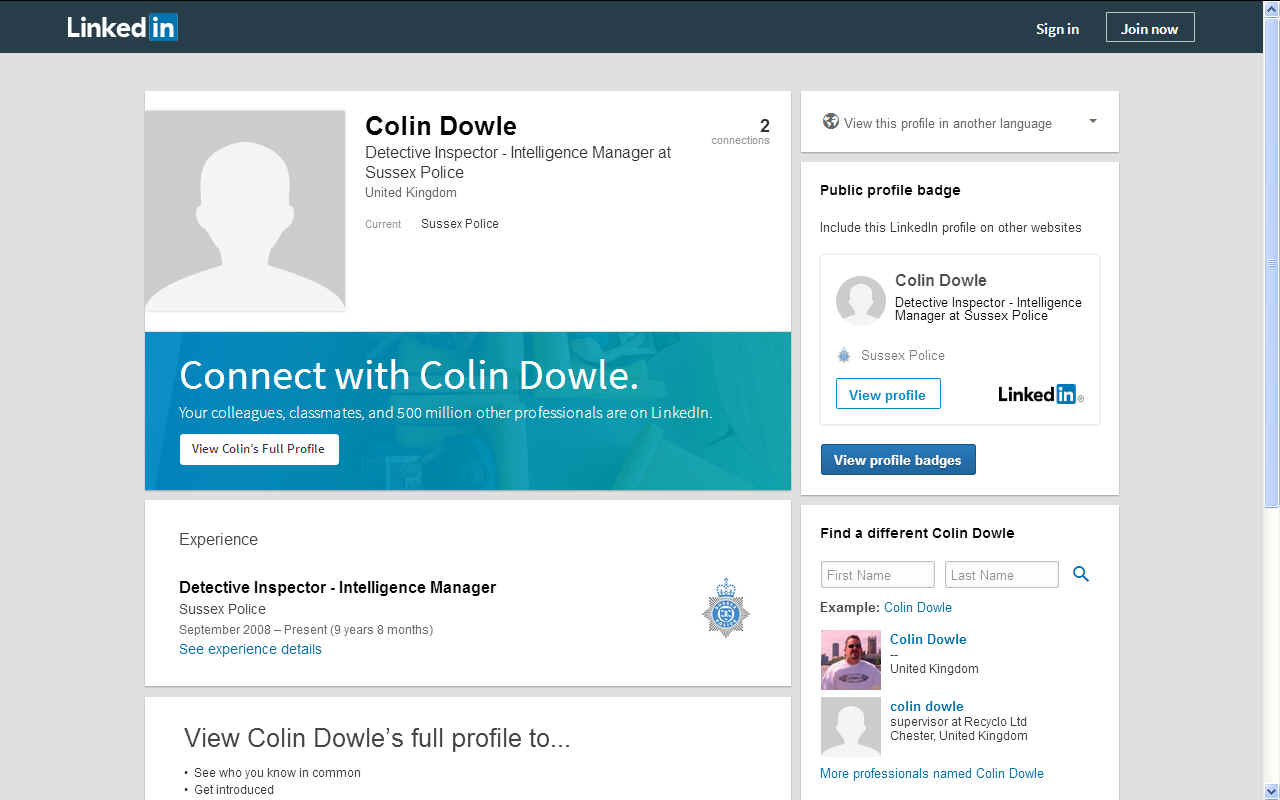Click Get introduced bullet text

click(234, 790)
